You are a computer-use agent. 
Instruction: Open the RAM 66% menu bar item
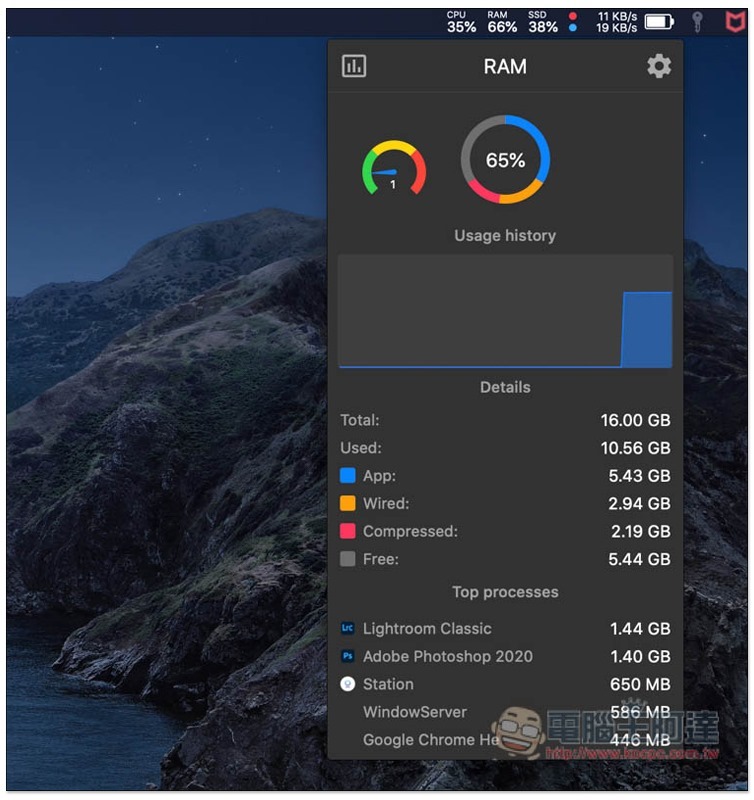502,22
